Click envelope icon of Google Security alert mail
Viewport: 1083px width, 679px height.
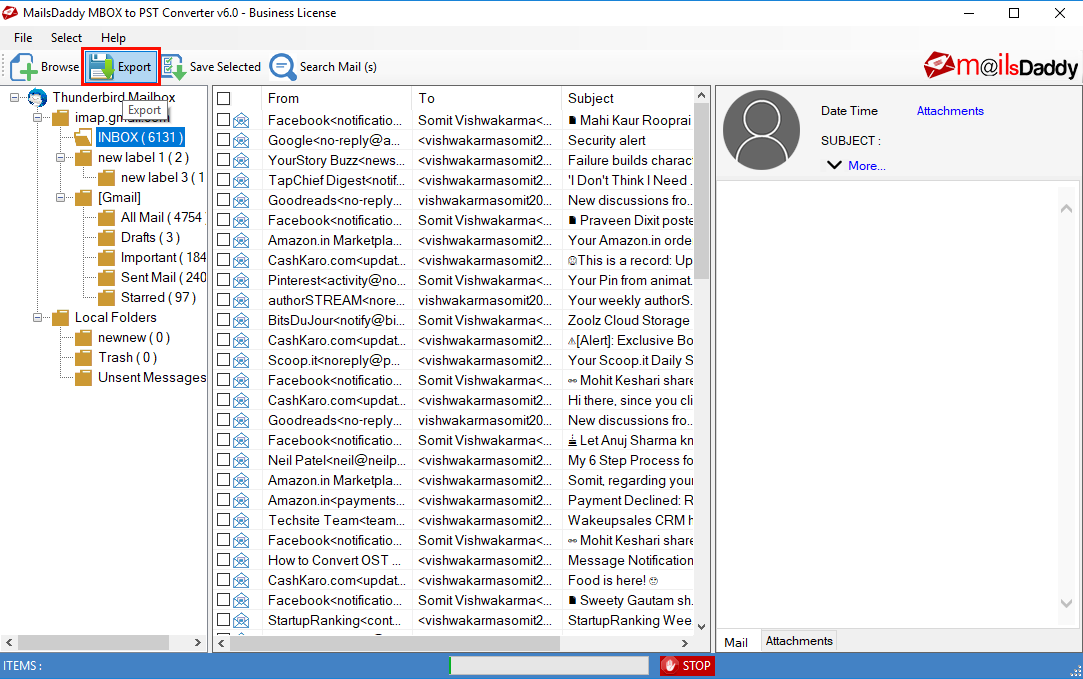(x=241, y=140)
